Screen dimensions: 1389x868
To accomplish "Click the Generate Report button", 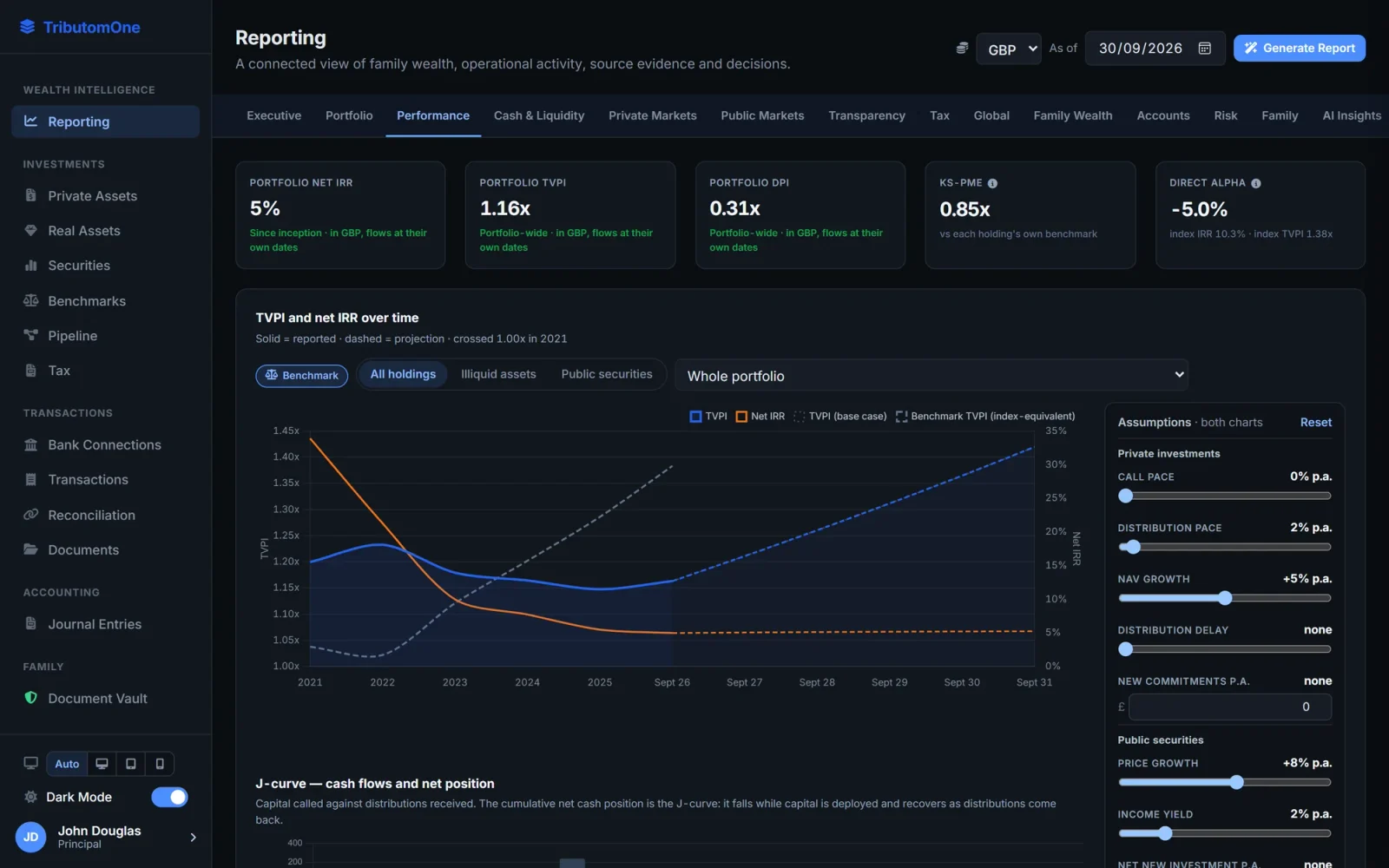I will point(1300,49).
